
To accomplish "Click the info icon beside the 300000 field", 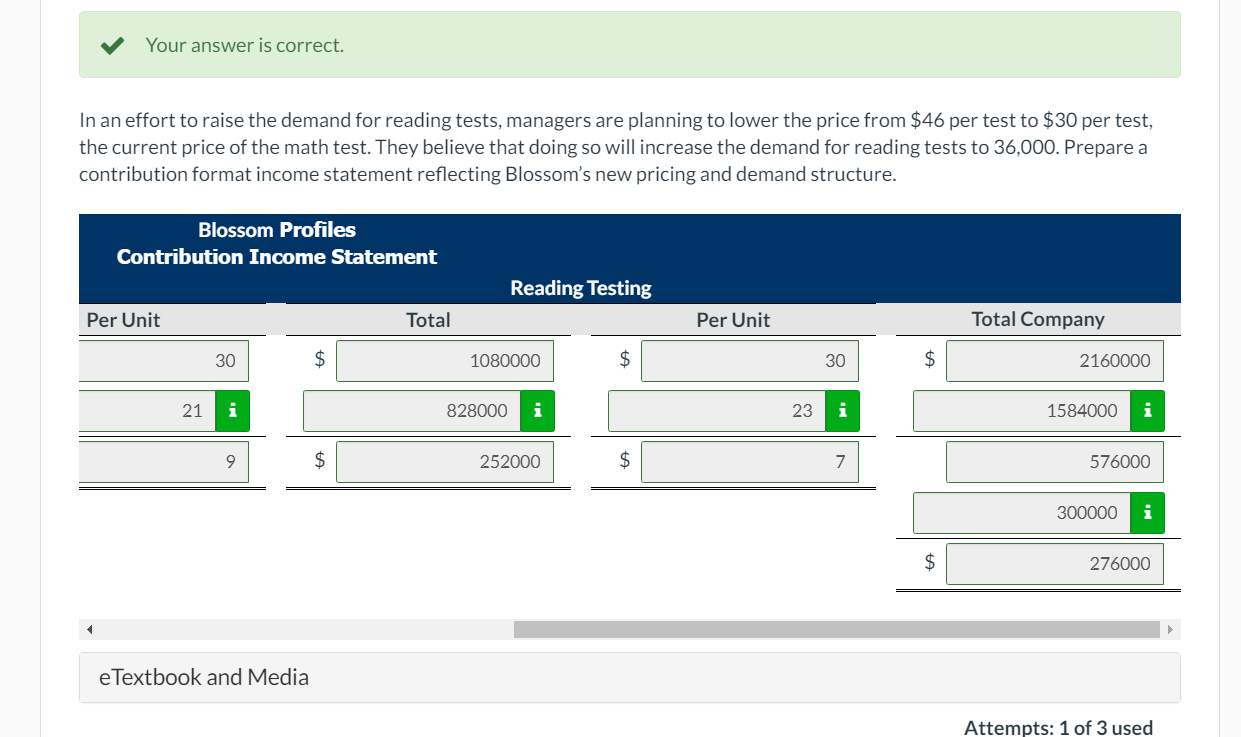I will [1147, 512].
